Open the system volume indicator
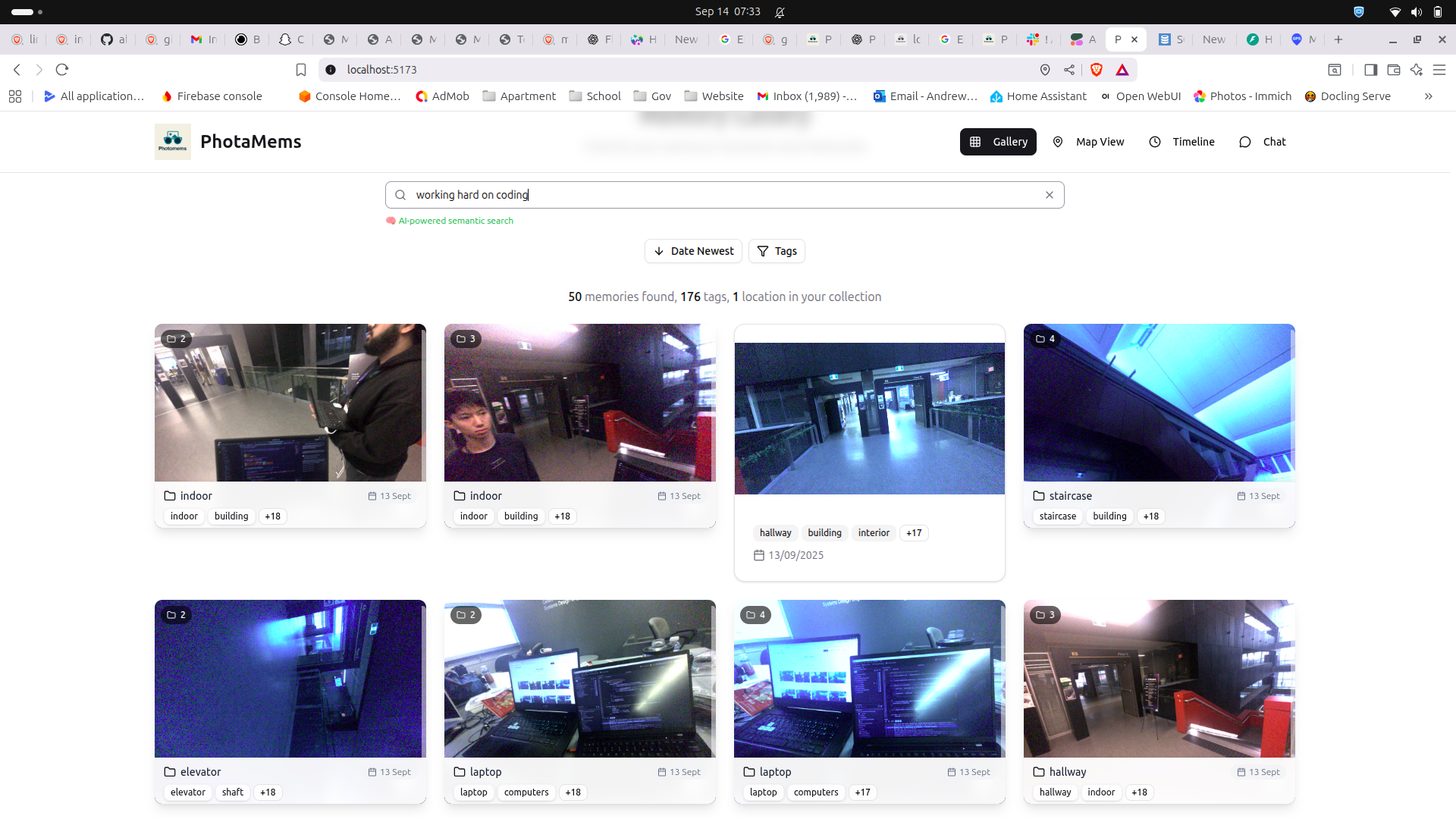 pos(1416,11)
